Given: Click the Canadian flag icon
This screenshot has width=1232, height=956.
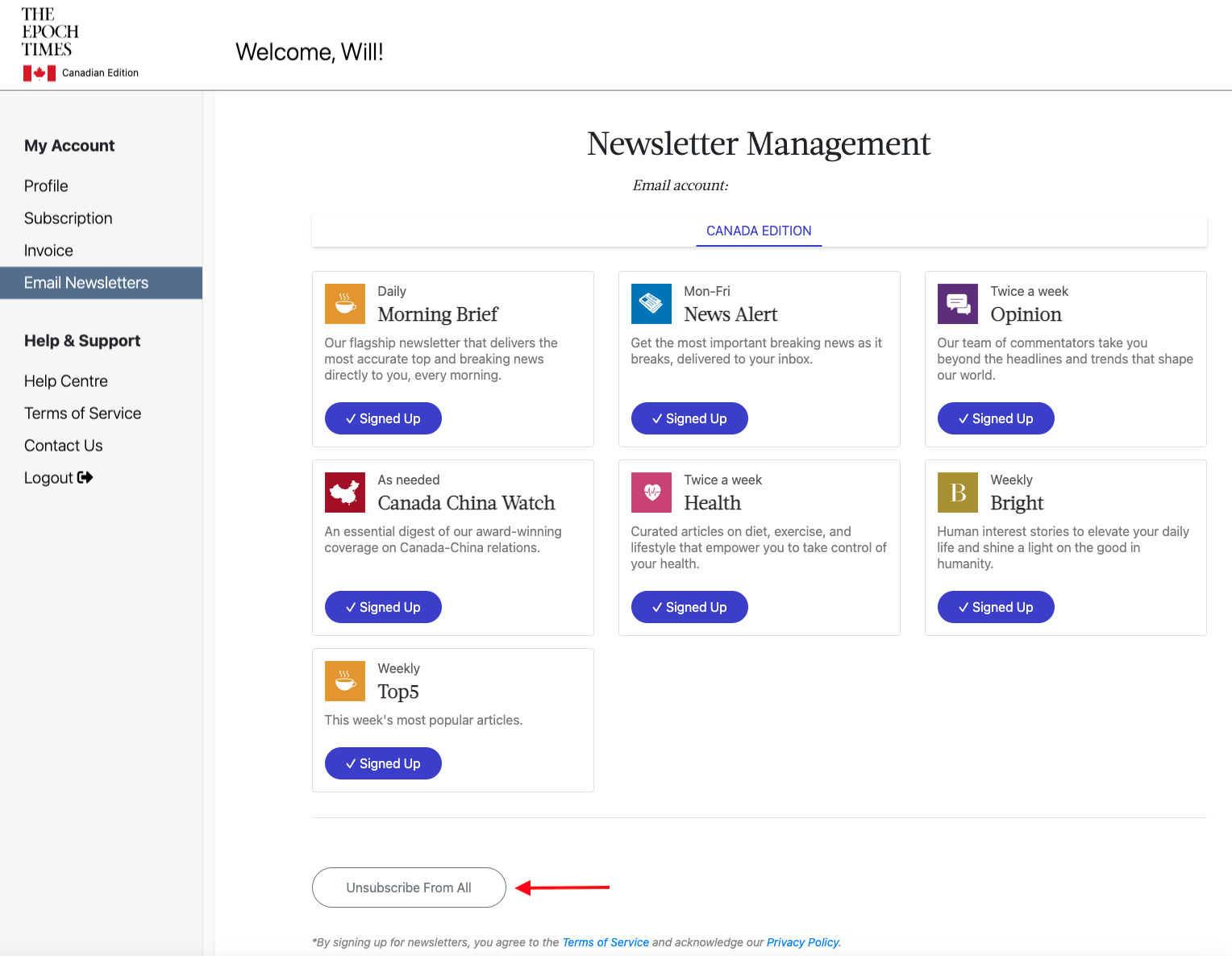Looking at the screenshot, I should (x=40, y=73).
